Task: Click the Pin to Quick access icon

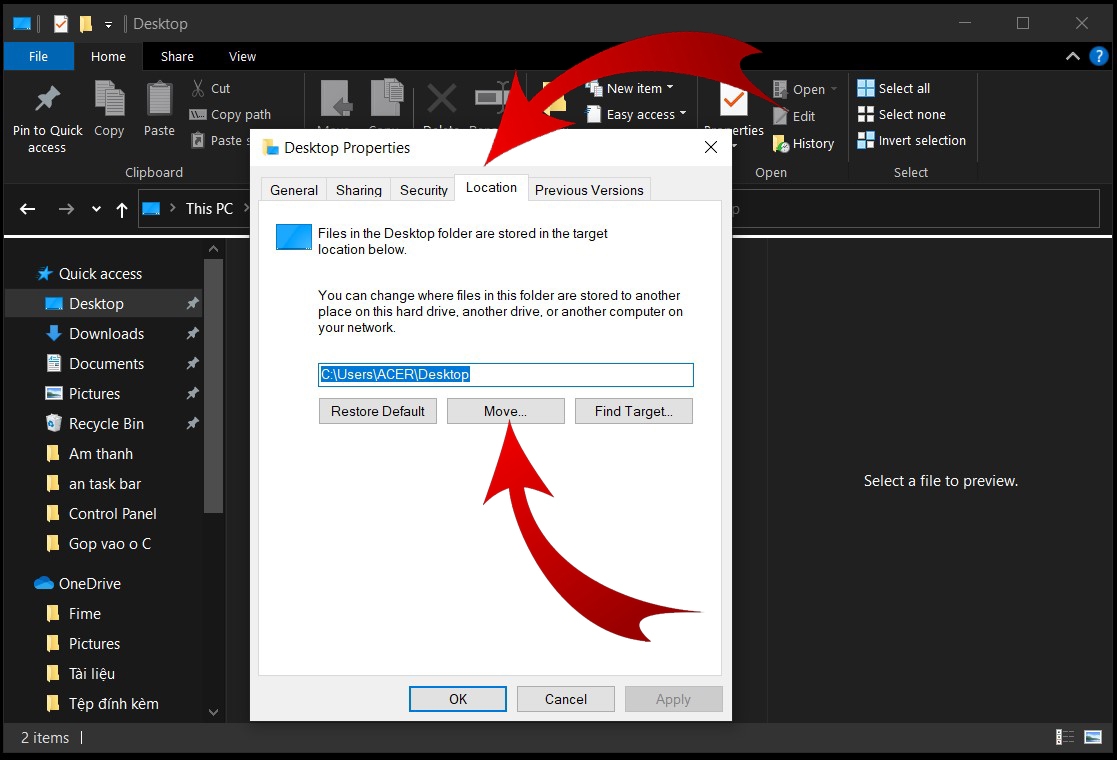Action: click(48, 99)
